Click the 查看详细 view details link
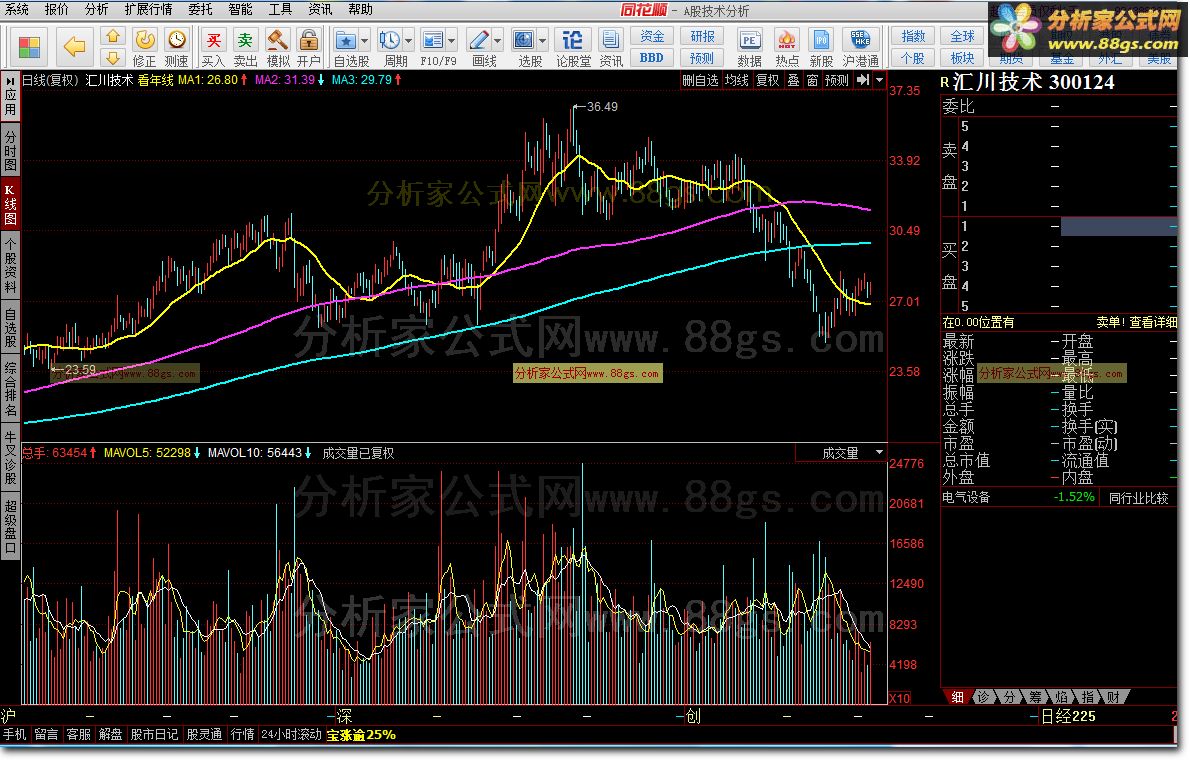 point(1153,322)
